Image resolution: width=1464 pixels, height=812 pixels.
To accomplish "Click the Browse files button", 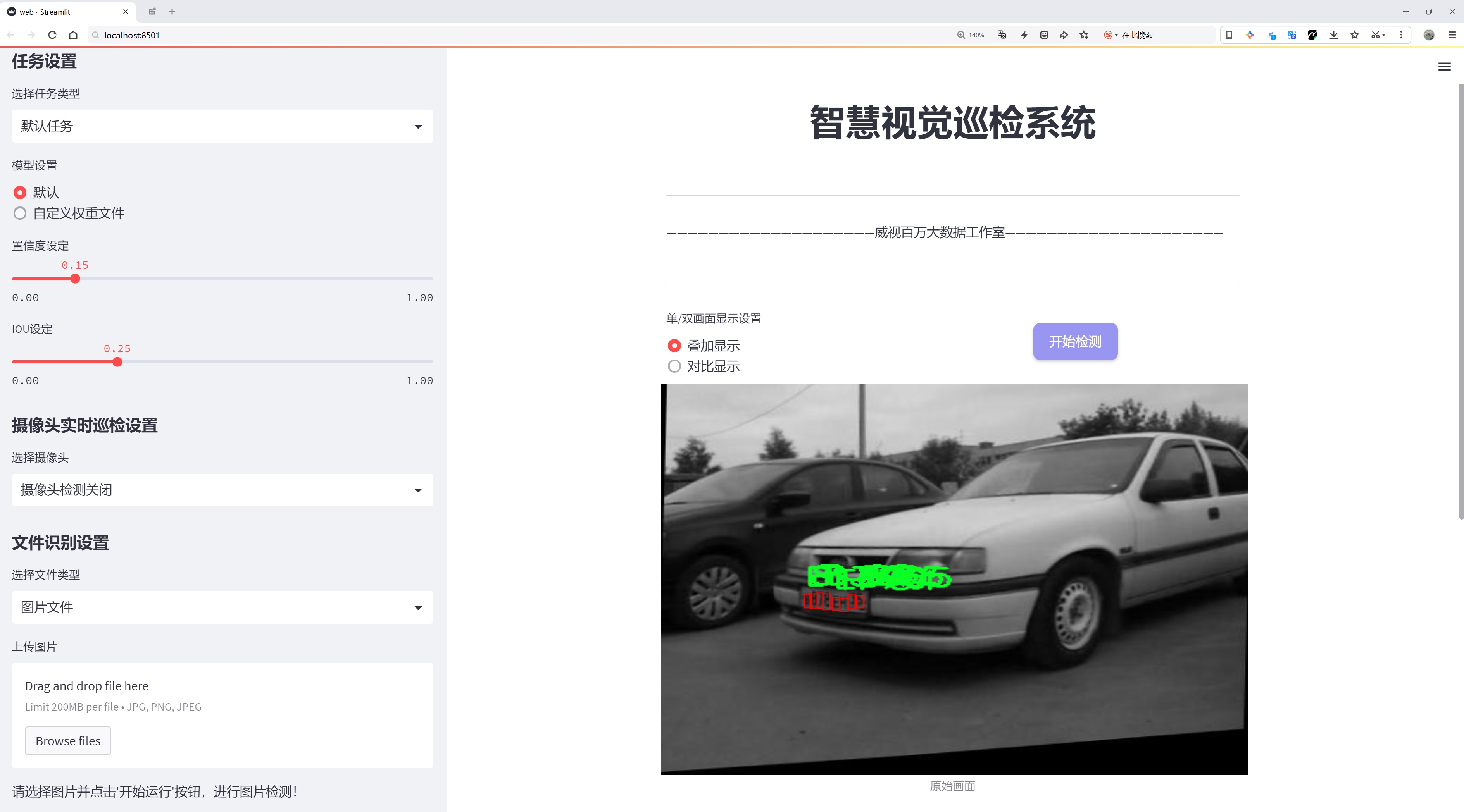I will pyautogui.click(x=67, y=741).
